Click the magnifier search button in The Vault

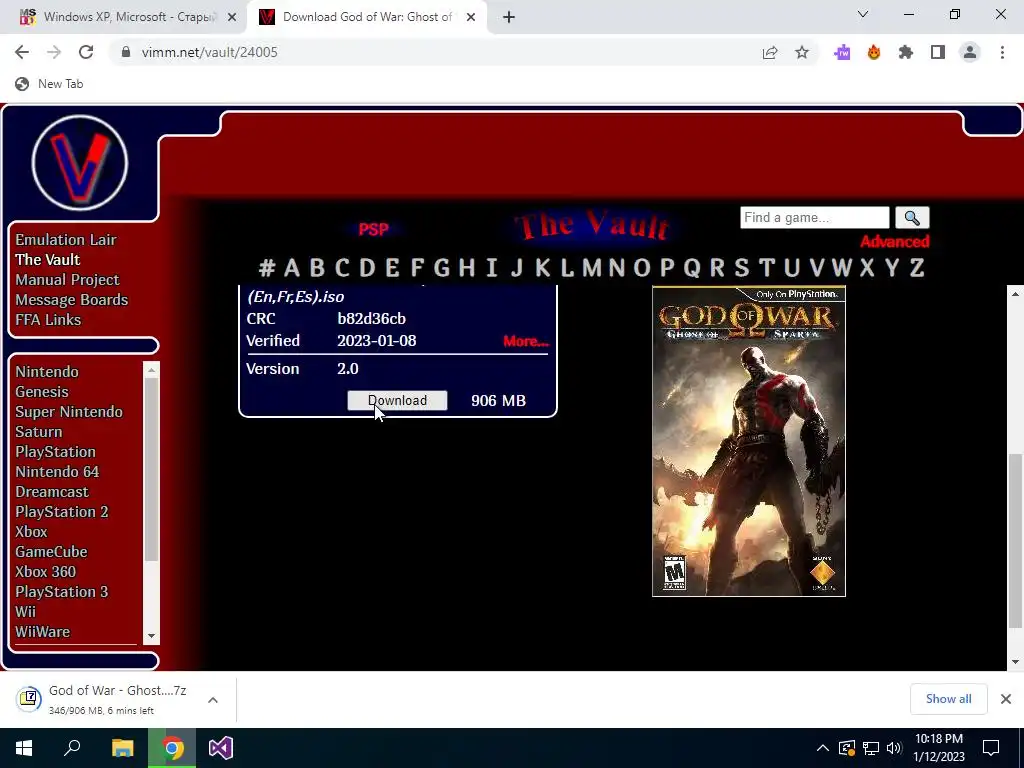[x=912, y=217]
